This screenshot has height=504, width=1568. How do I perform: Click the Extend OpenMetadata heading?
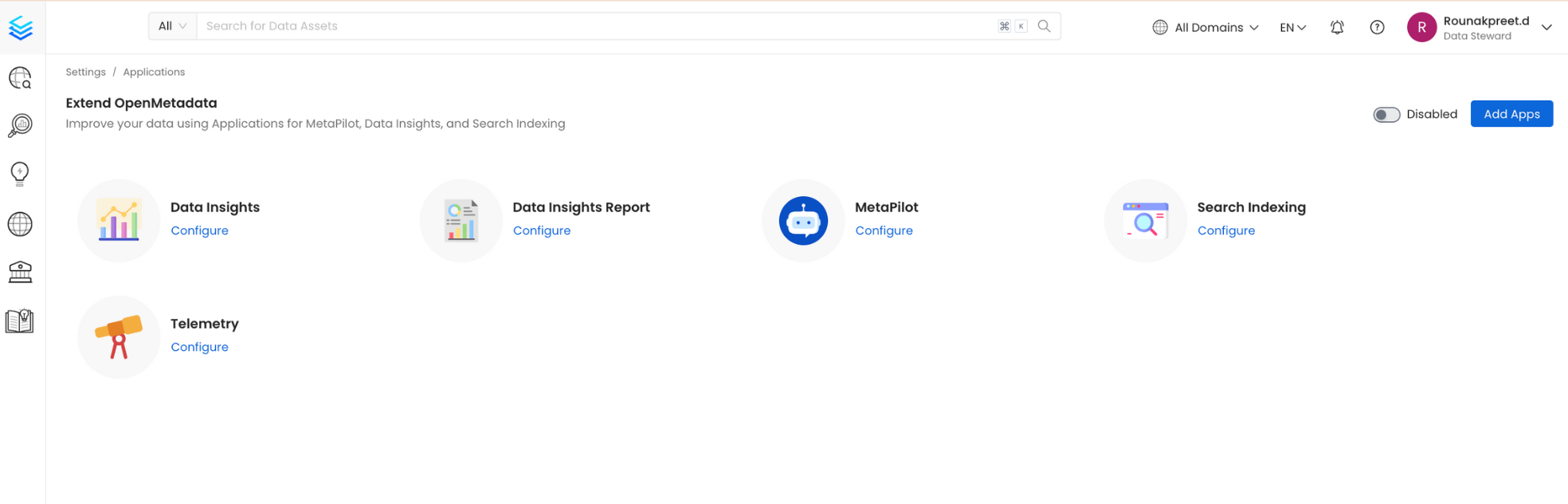tap(141, 103)
